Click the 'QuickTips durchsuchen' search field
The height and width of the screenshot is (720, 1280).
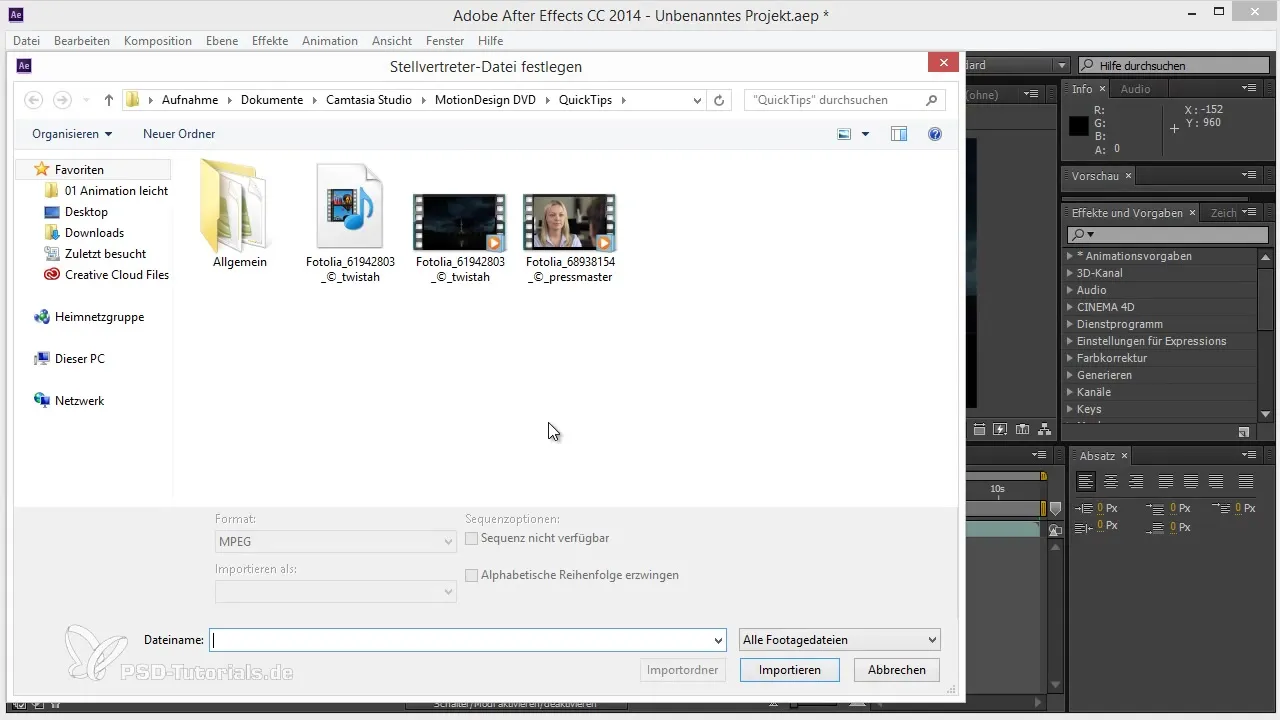pyautogui.click(x=833, y=100)
